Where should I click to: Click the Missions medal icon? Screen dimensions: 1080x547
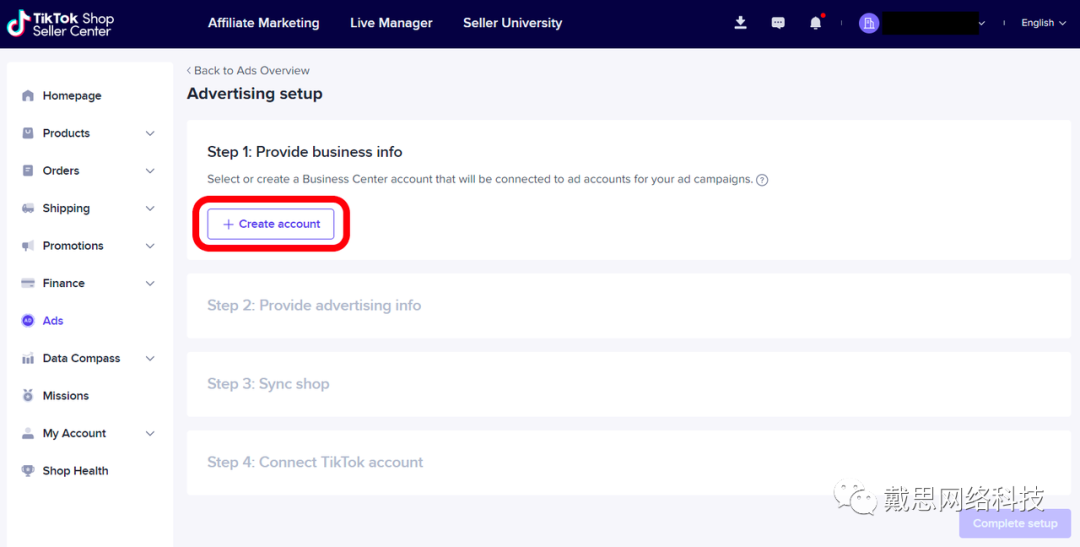tap(28, 395)
